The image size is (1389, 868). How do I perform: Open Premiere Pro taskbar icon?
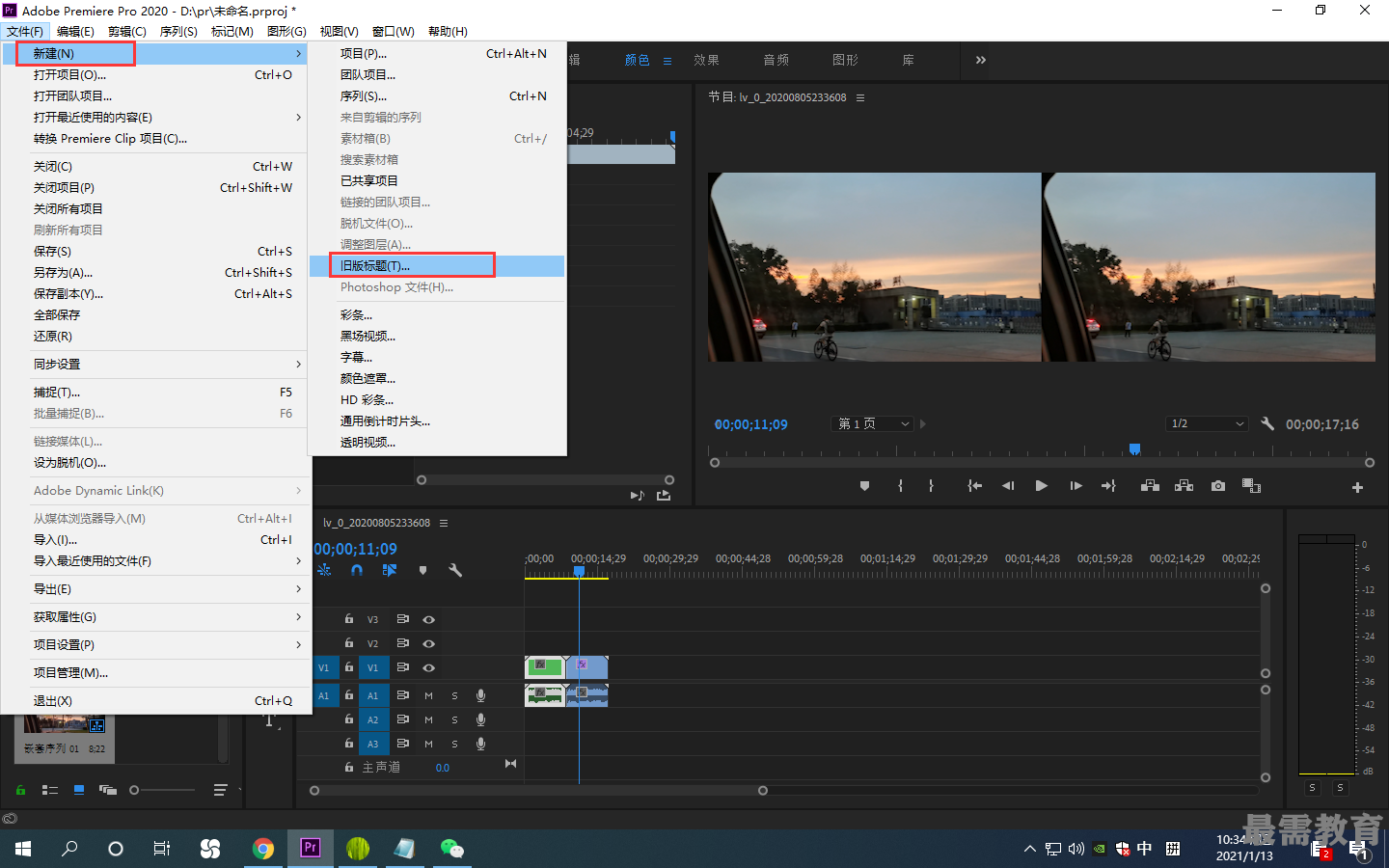310,848
